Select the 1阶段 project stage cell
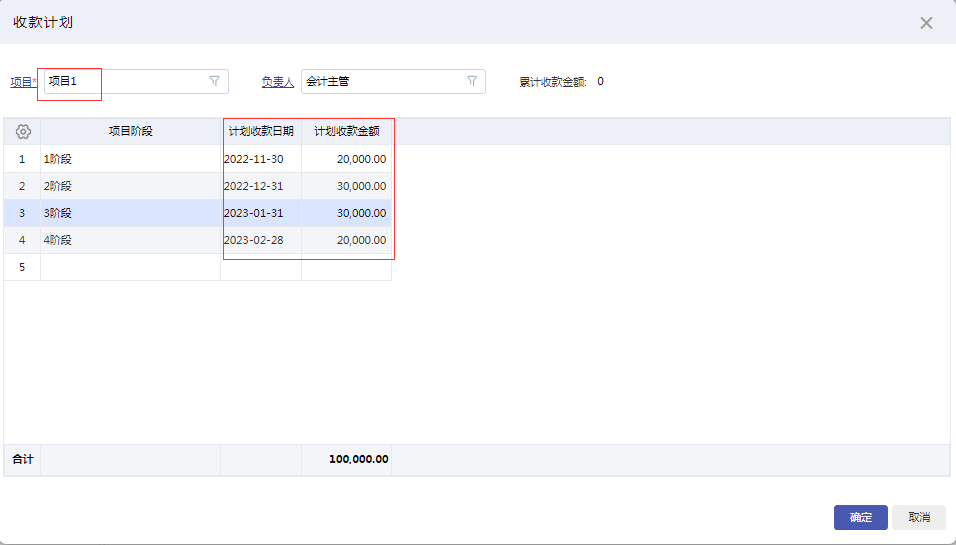Image resolution: width=956 pixels, height=545 pixels. [130, 159]
